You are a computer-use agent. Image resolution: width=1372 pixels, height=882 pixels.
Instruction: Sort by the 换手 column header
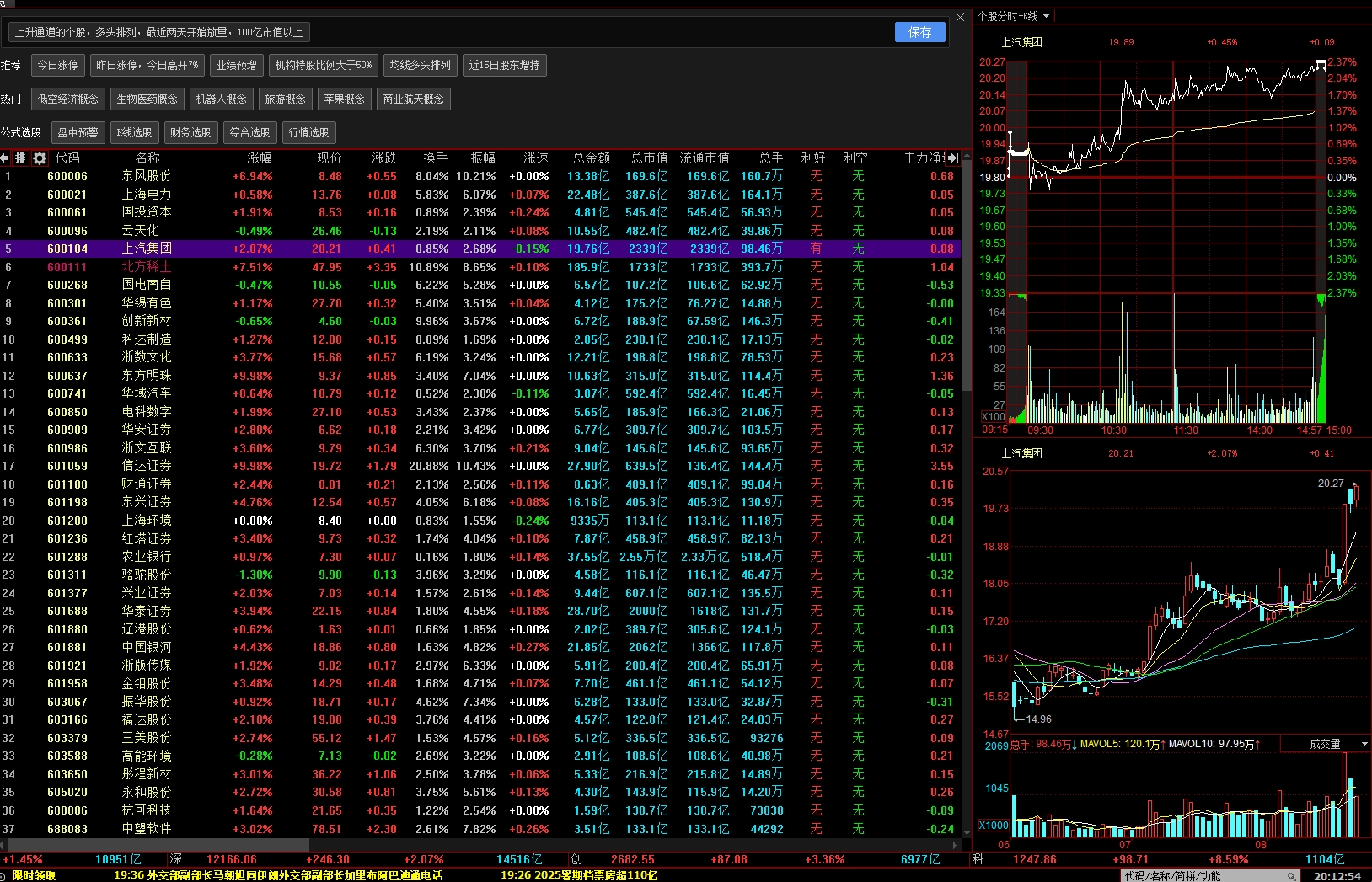tap(436, 158)
